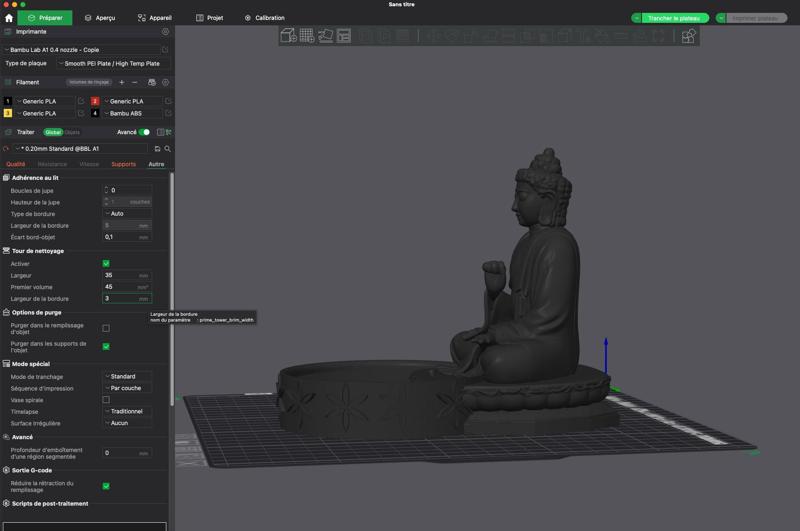800x531 pixels.
Task: Switch process scope to Objets
Action: pos(72,132)
